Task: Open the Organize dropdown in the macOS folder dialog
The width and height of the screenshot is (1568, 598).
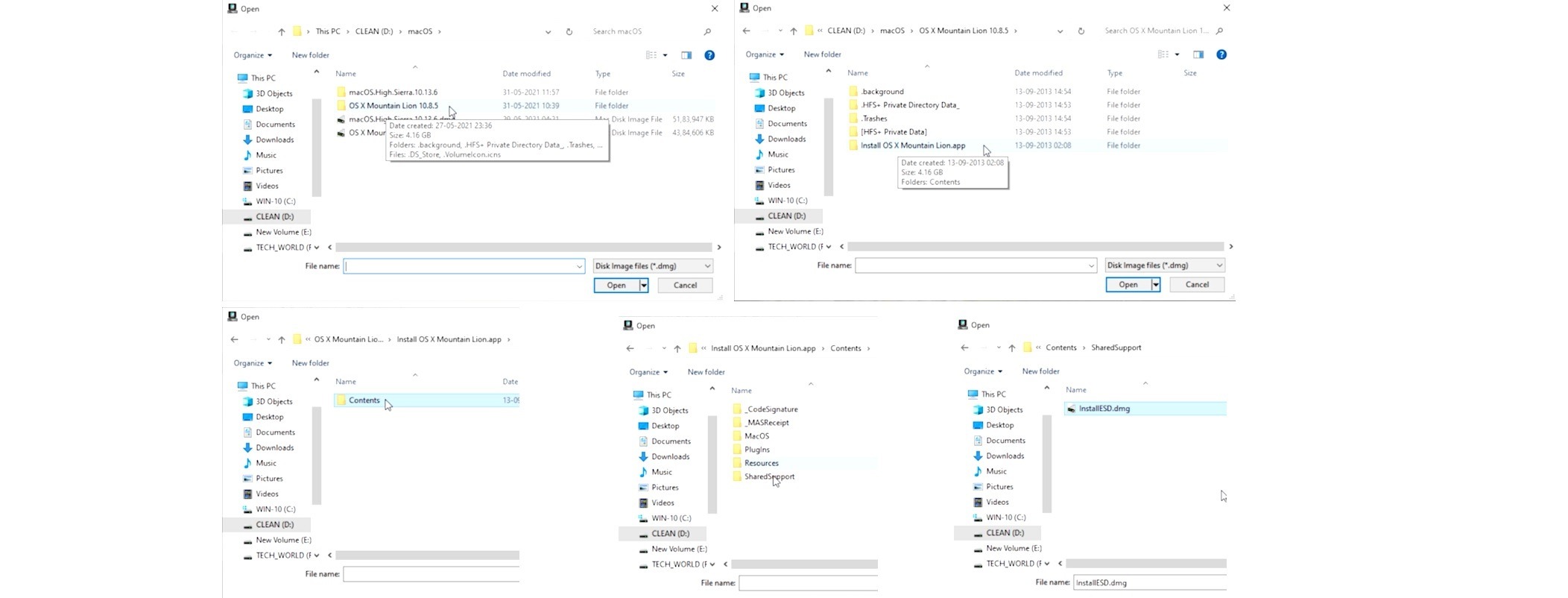Action: [253, 55]
